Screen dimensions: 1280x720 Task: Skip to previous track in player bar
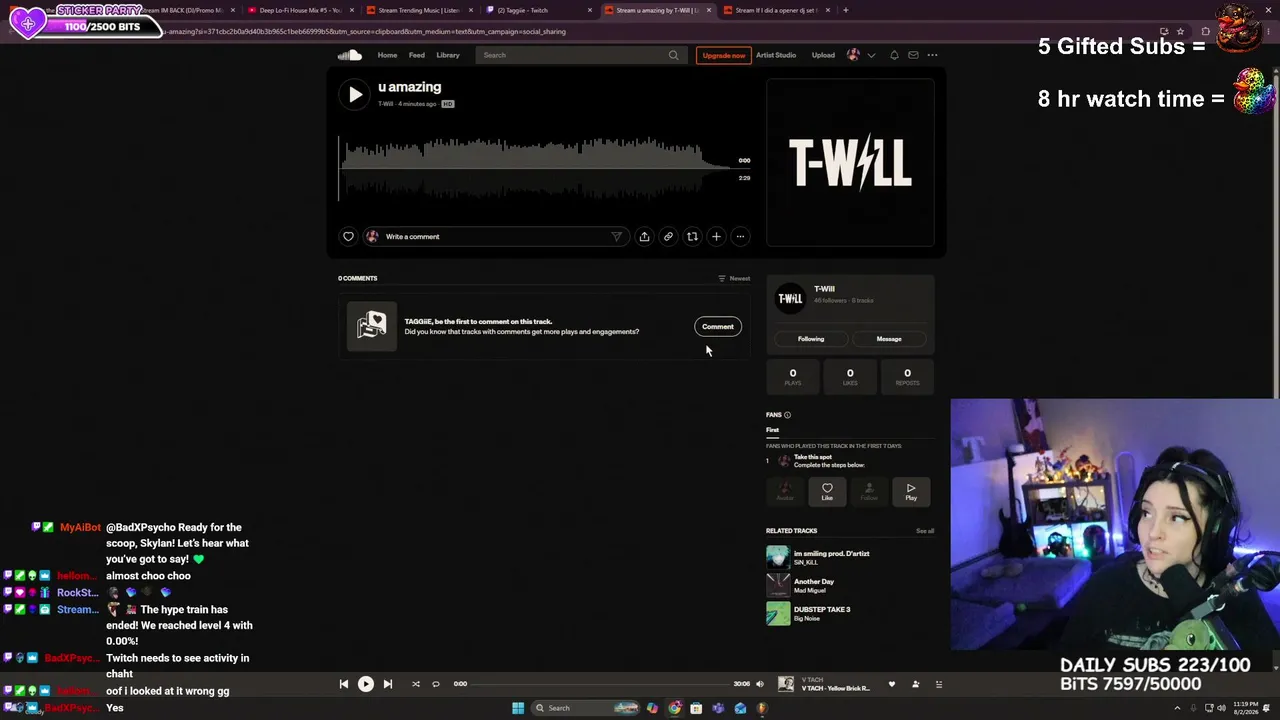point(344,684)
